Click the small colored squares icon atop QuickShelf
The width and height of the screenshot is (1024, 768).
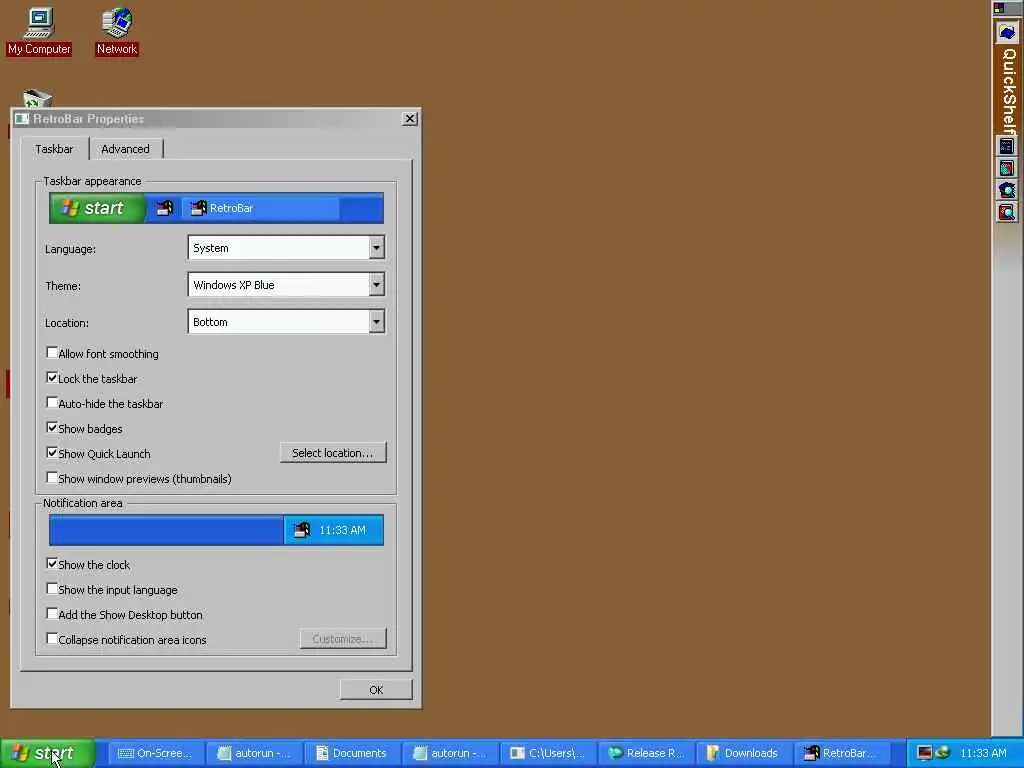tap(999, 8)
